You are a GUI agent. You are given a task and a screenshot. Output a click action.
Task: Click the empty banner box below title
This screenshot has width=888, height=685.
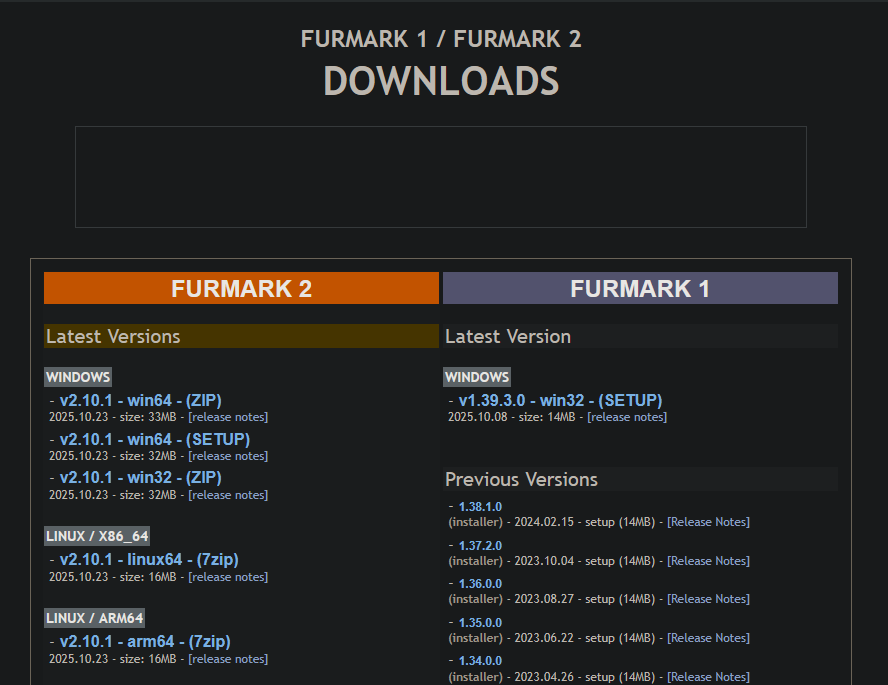(441, 177)
